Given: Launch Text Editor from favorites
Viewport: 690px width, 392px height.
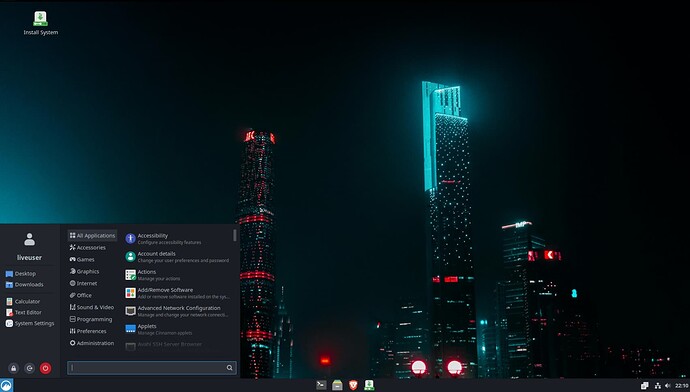Looking at the screenshot, I should click(23, 312).
